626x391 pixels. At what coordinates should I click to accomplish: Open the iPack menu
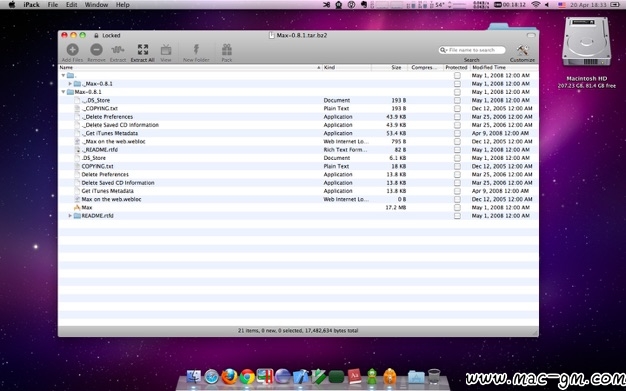click(x=32, y=5)
